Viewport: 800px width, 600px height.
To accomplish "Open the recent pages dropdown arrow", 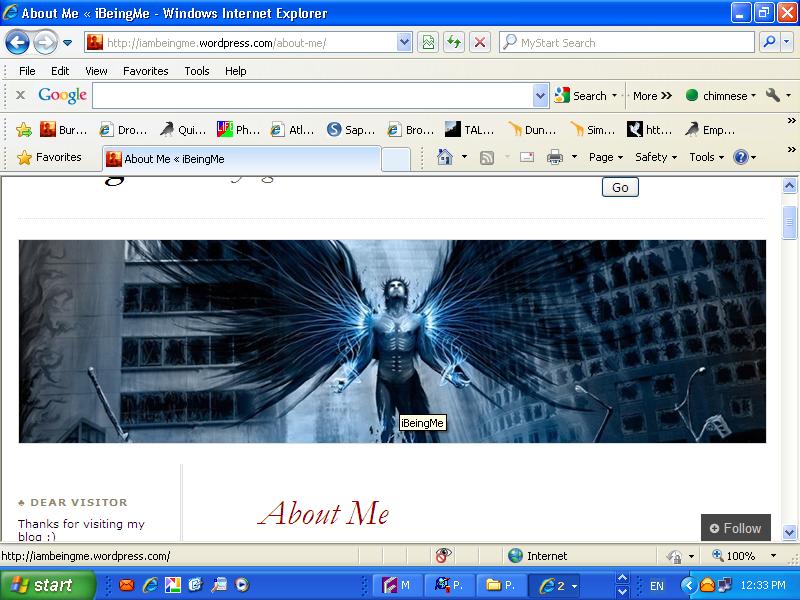I will tap(67, 43).
